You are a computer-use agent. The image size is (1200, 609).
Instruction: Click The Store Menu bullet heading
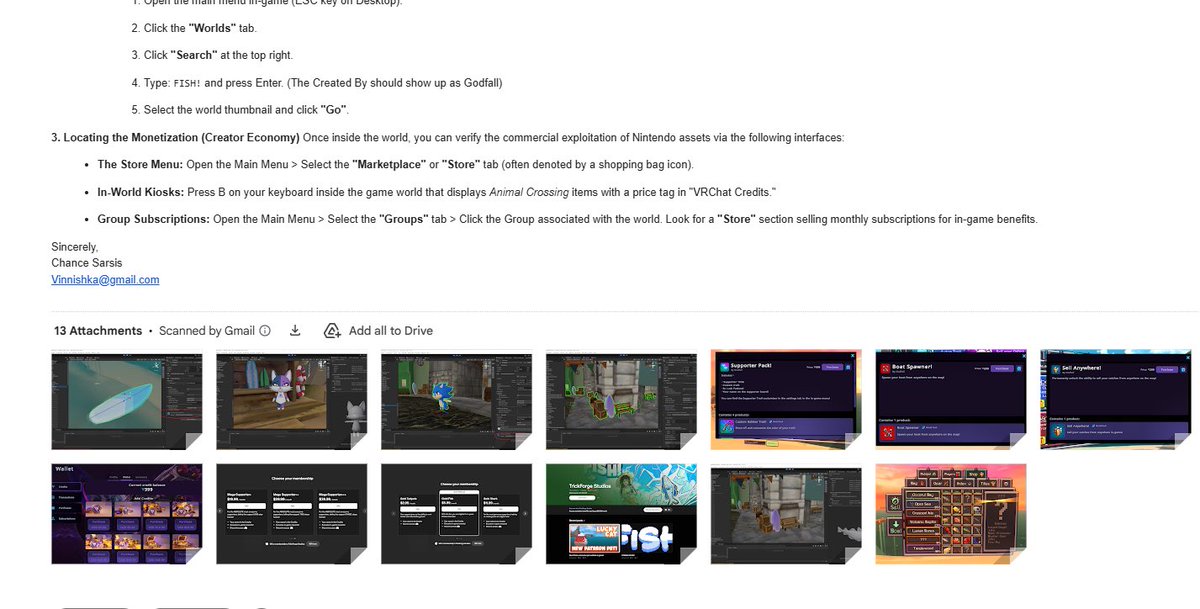point(139,164)
